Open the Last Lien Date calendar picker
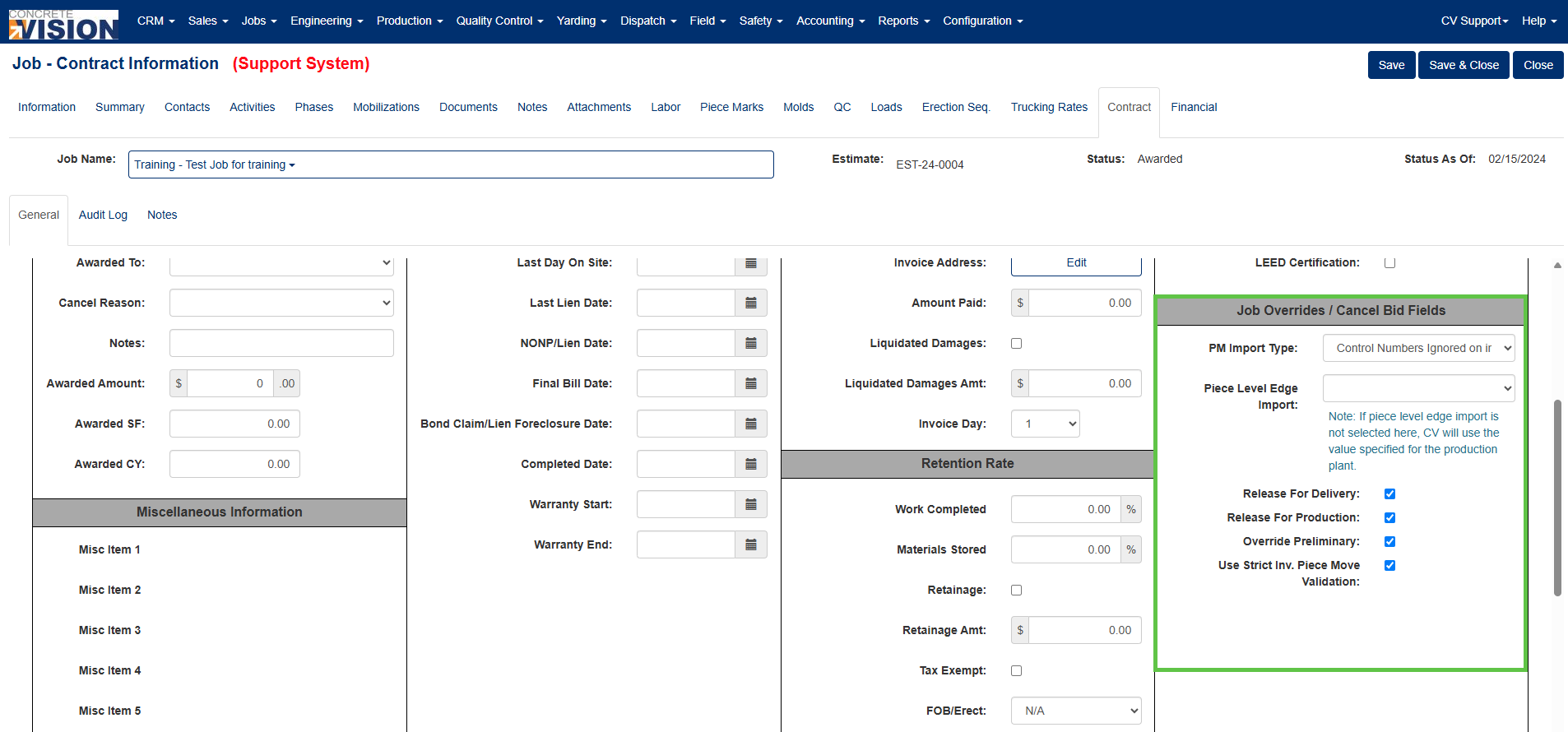 (751, 303)
